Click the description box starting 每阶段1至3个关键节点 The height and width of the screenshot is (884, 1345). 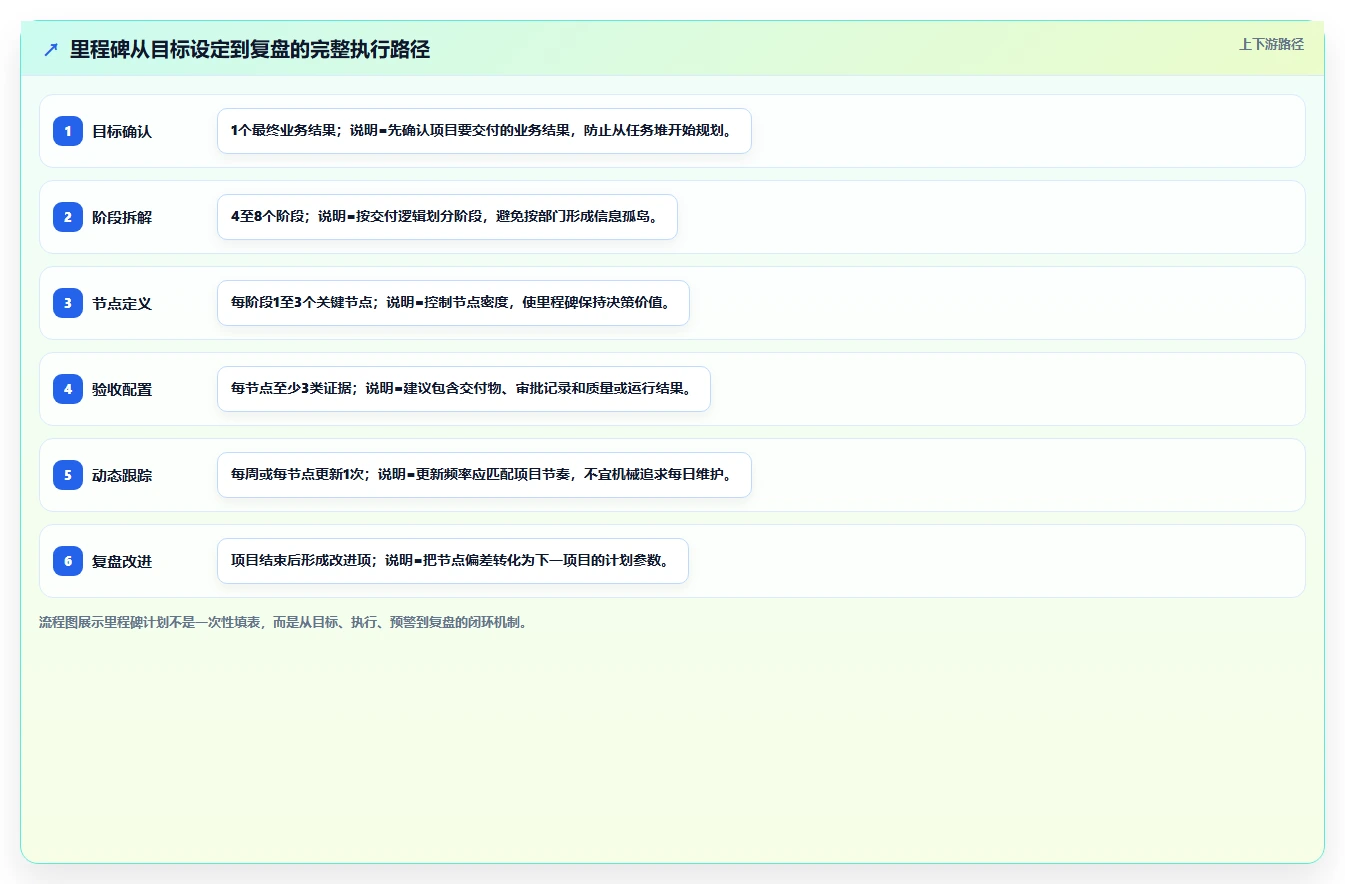(453, 303)
